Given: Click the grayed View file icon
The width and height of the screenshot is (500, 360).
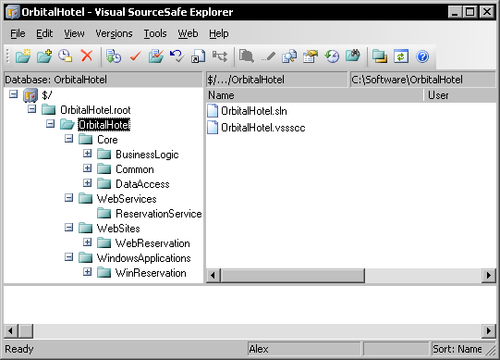Looking at the screenshot, I should [246, 56].
